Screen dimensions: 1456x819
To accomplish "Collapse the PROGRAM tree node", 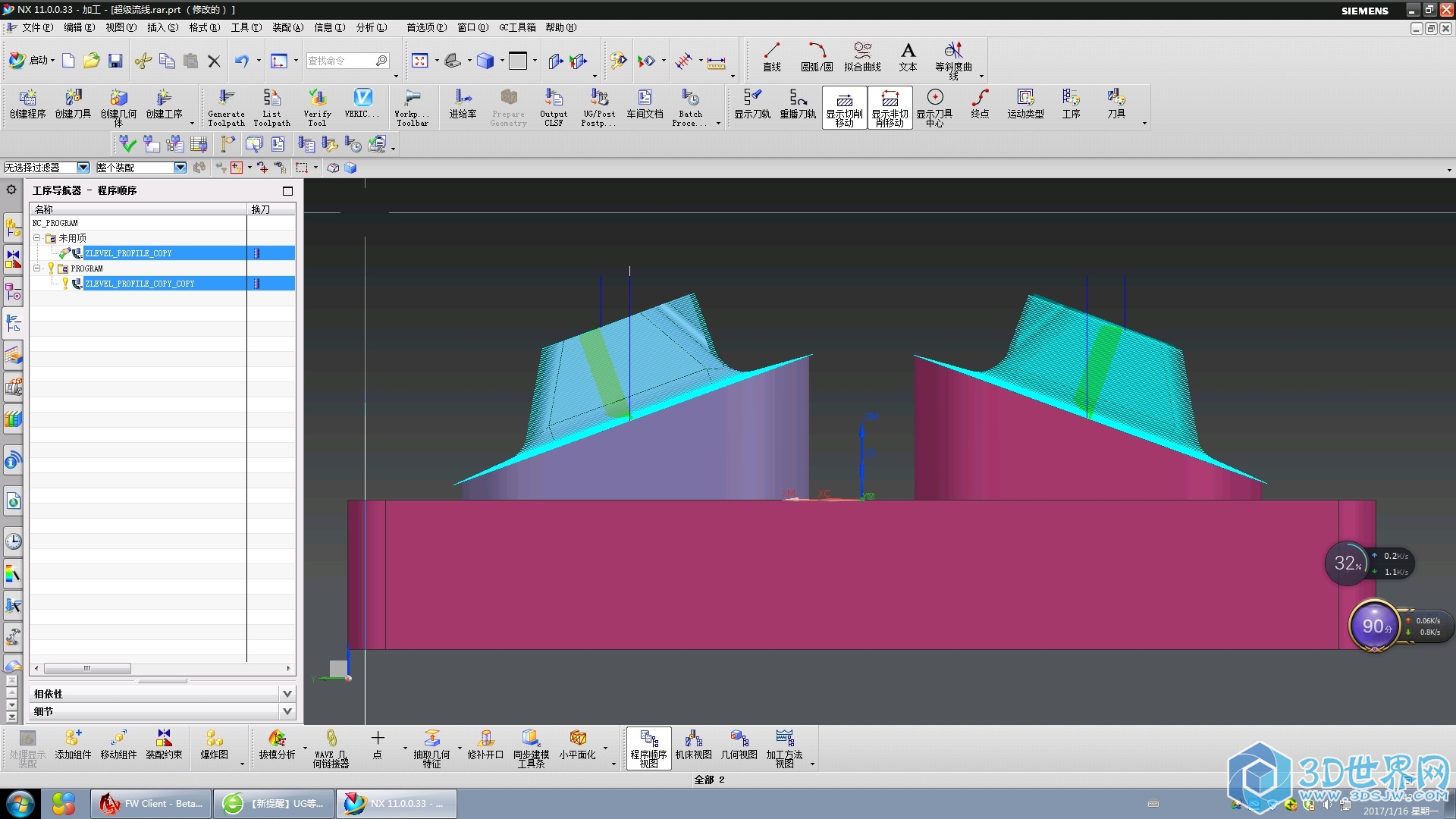I will 36,268.
